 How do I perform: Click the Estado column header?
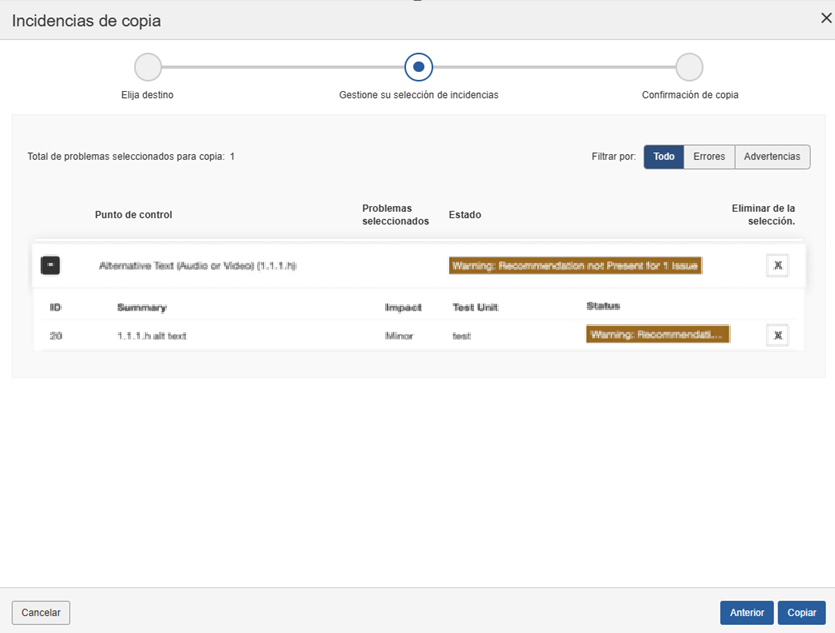coord(465,215)
